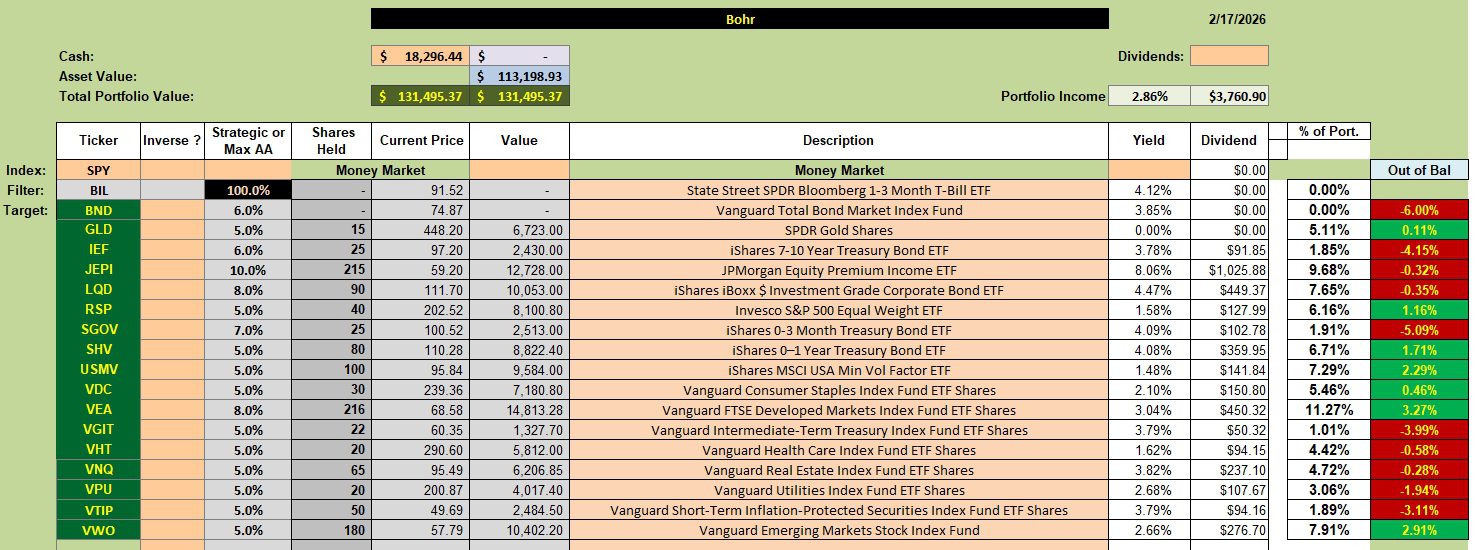Image resolution: width=1476 pixels, height=550 pixels.
Task: Select the JEPI ticker cell
Action: 98,270
